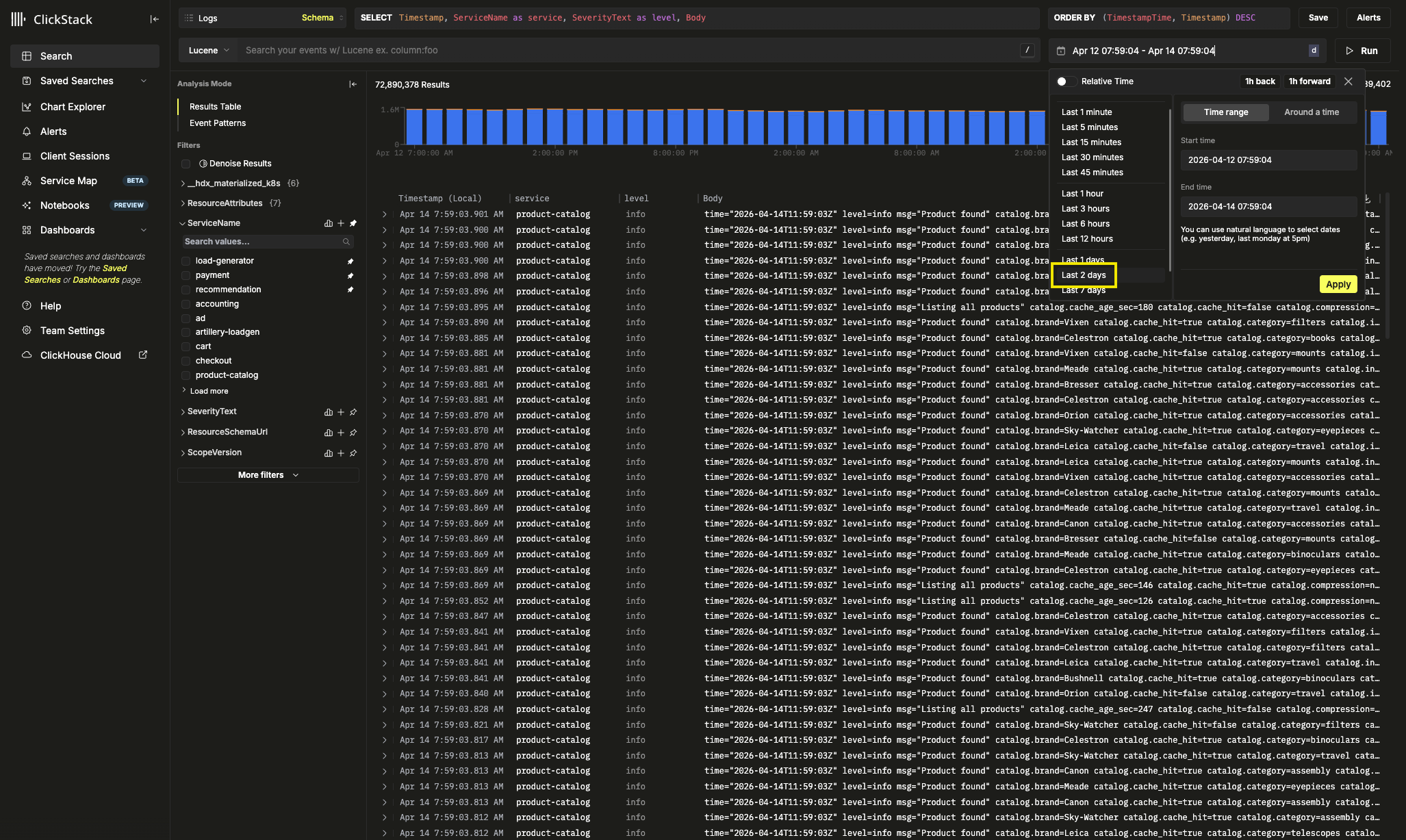Toggle the Relative Time switch
Screen dimensions: 1406x840
[x=1065, y=81]
